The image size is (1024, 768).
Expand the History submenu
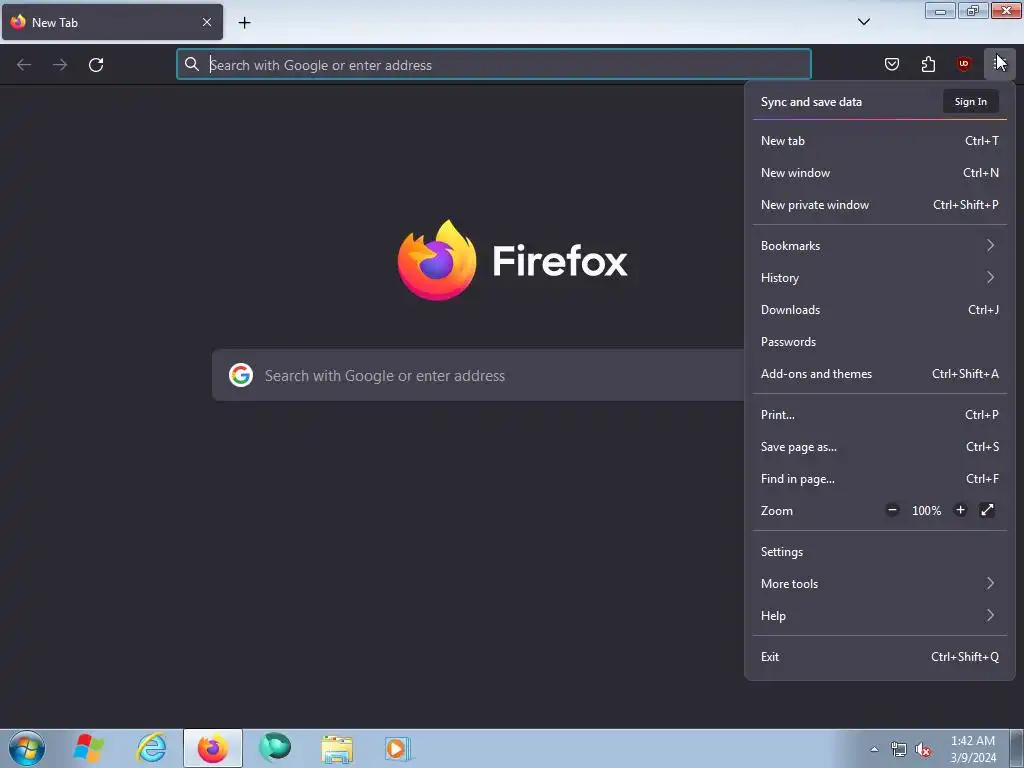tap(880, 278)
